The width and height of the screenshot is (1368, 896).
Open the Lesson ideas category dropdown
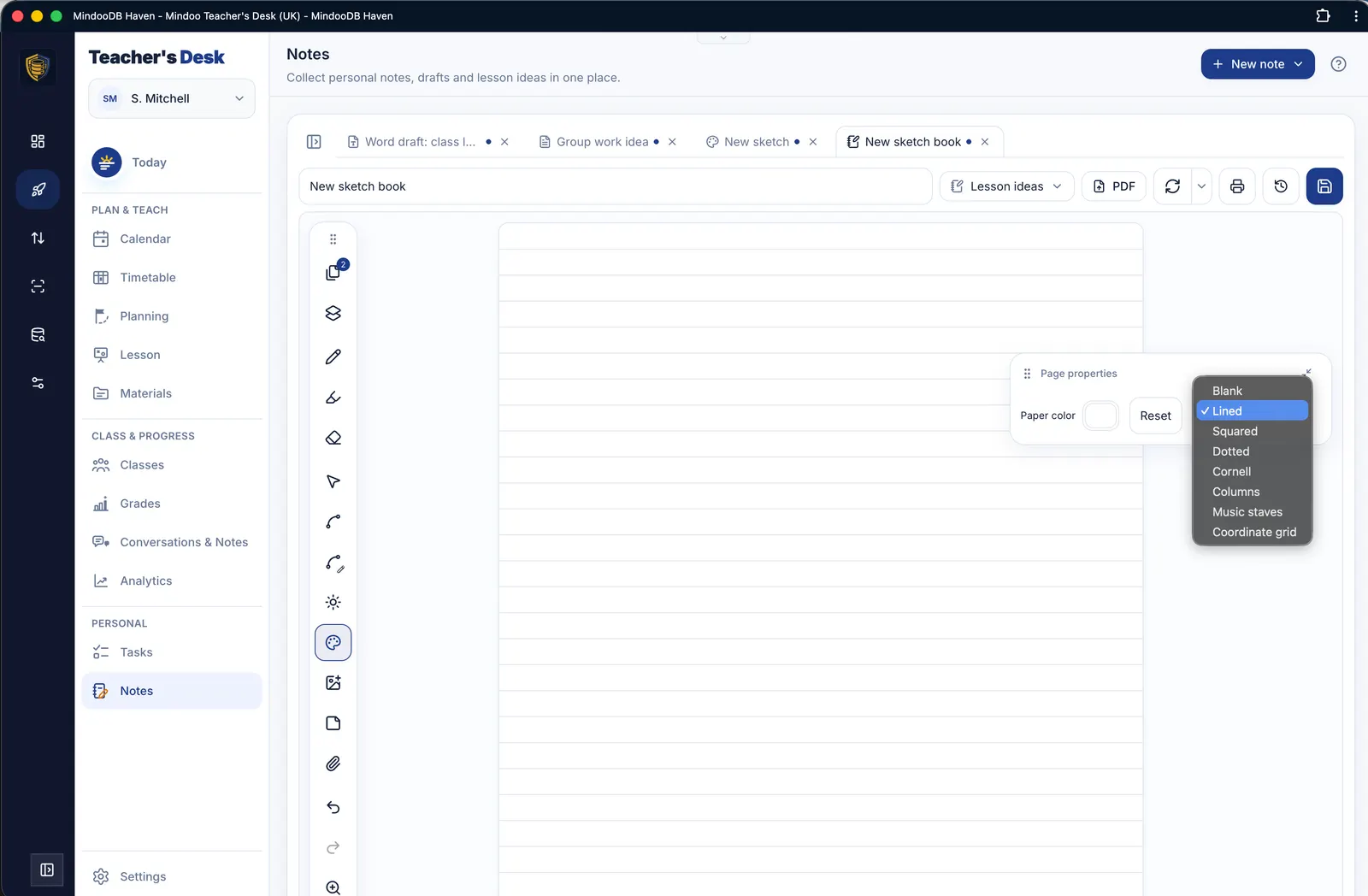pyautogui.click(x=1006, y=186)
